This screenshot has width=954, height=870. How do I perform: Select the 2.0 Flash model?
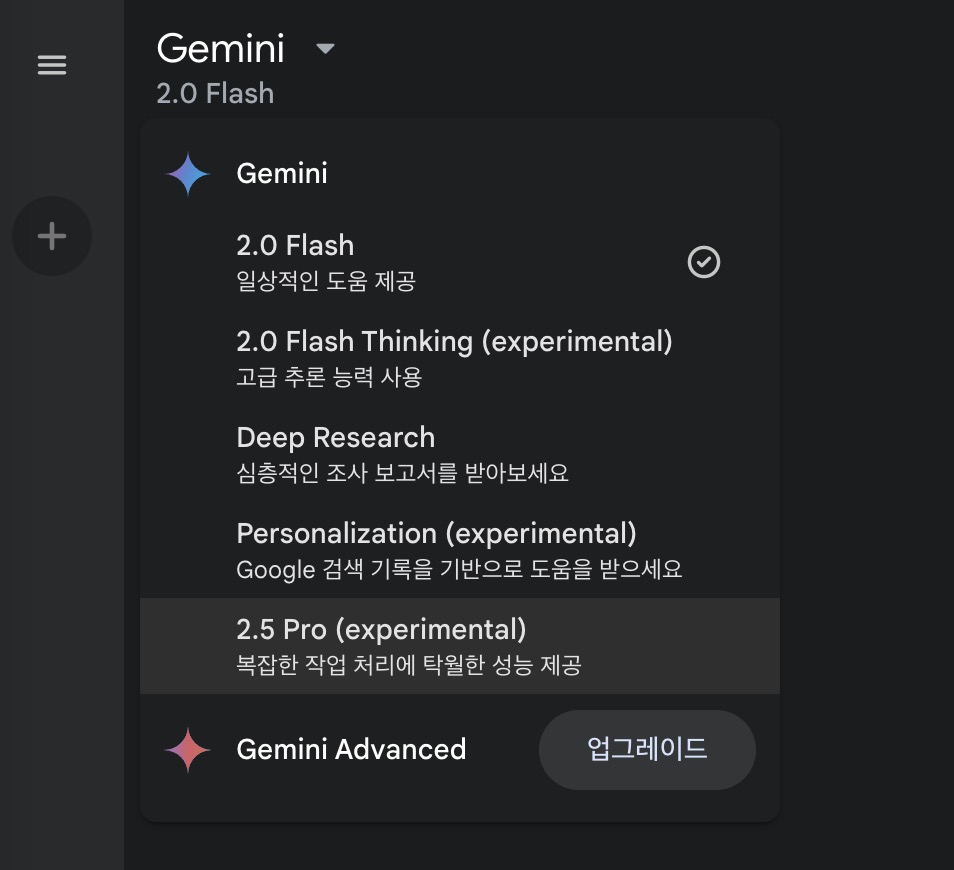pyautogui.click(x=460, y=262)
